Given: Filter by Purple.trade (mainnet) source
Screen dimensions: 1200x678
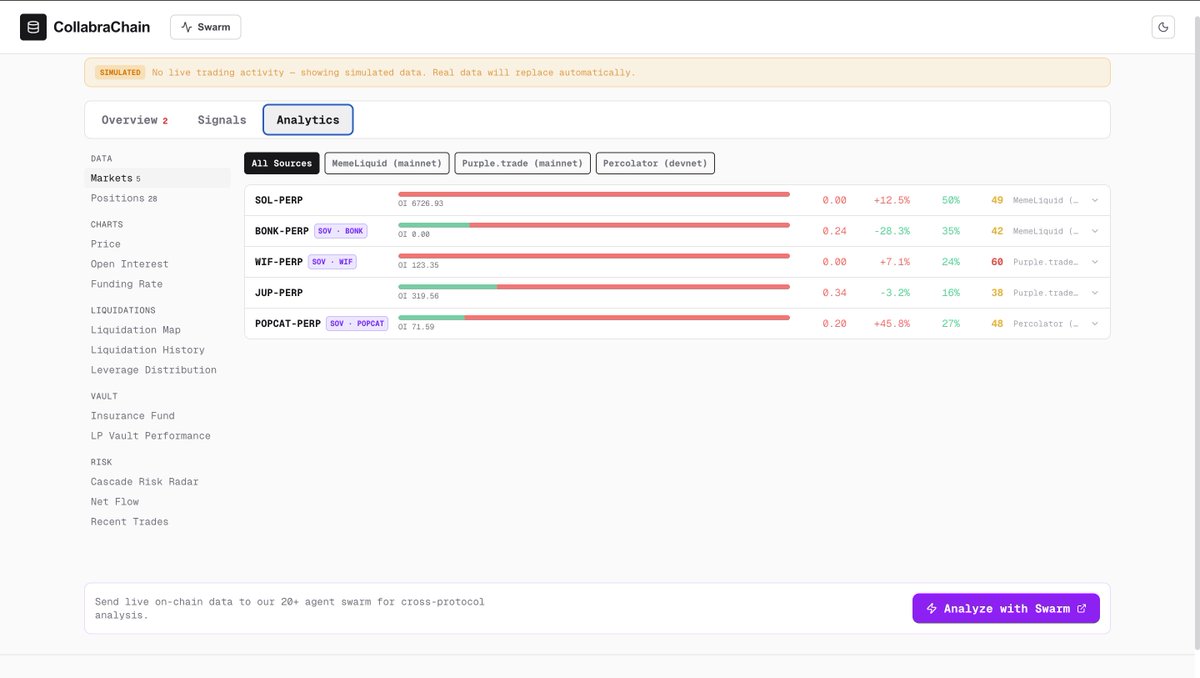Looking at the screenshot, I should coord(522,163).
